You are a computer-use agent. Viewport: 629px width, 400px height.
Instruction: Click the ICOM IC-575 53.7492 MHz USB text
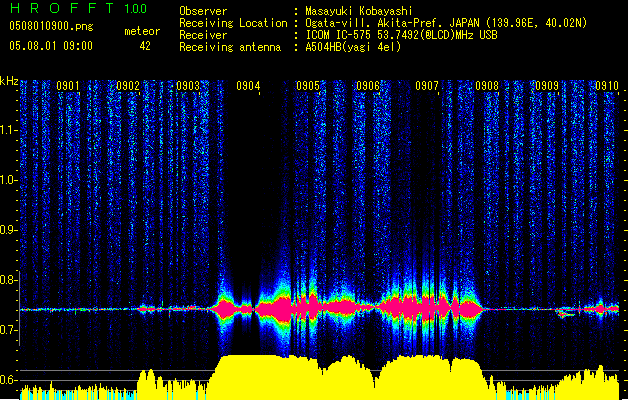402,35
